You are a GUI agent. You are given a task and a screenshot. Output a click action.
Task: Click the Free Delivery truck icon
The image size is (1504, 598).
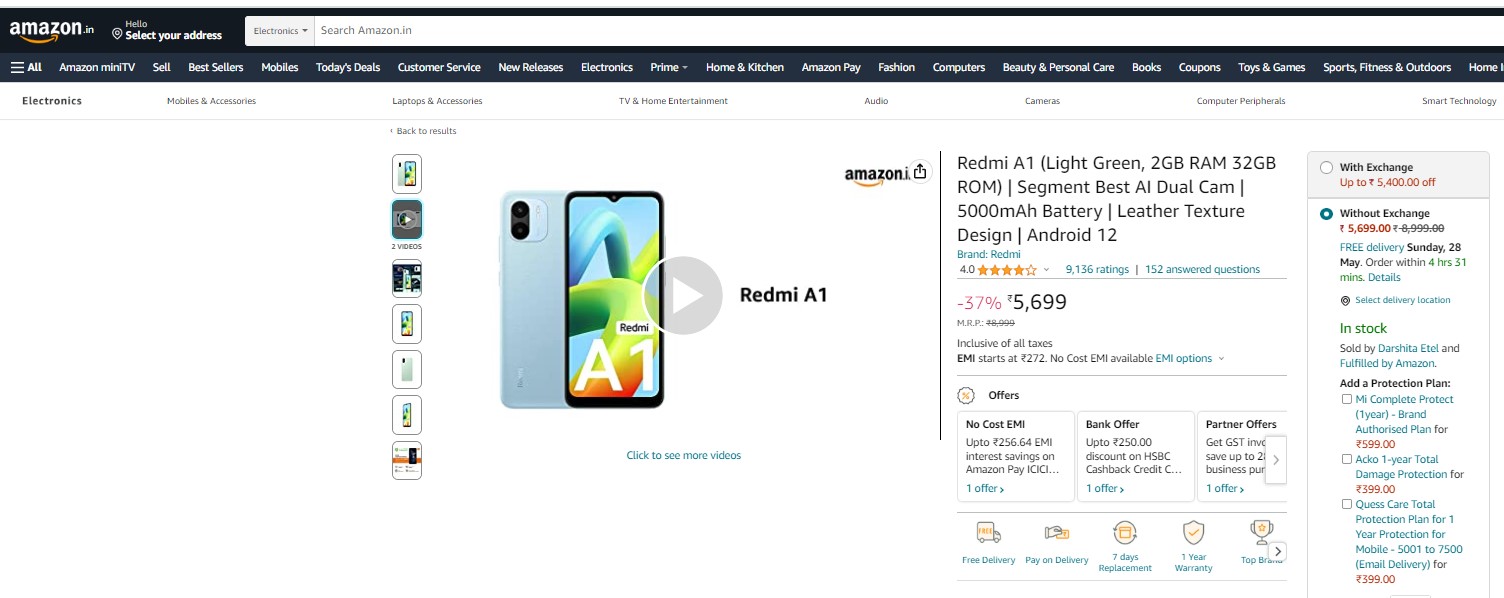[988, 533]
